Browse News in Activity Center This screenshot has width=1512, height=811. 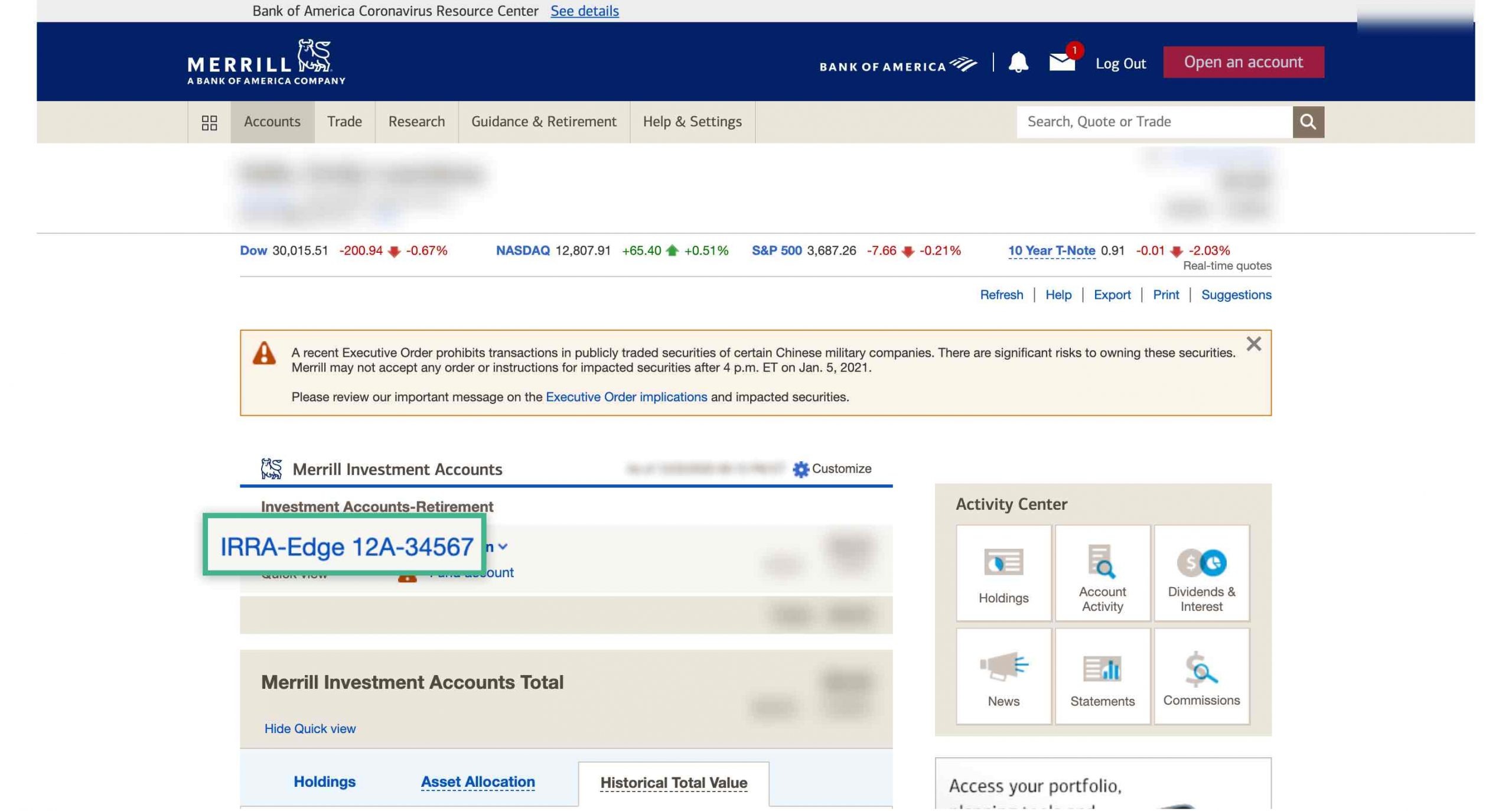coord(1003,675)
